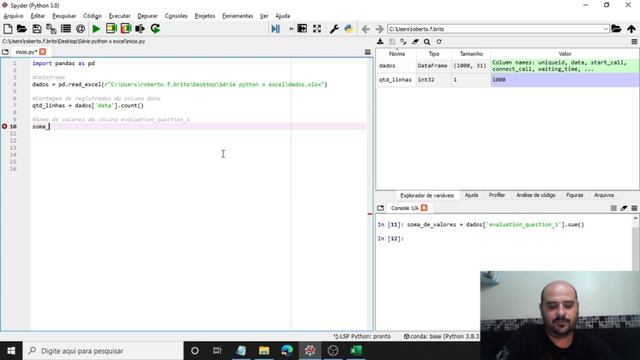The height and width of the screenshot is (360, 640).
Task: Expand the working directory path dropdown
Action: coord(605,29)
